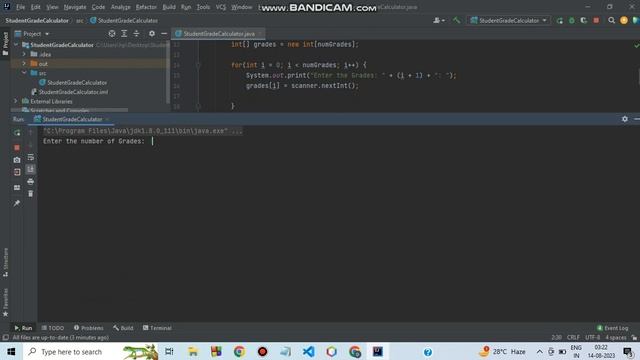The image size is (640, 360).
Task: Click the Restore Layout icon in Run panel
Action: pyautogui.click(x=17, y=187)
